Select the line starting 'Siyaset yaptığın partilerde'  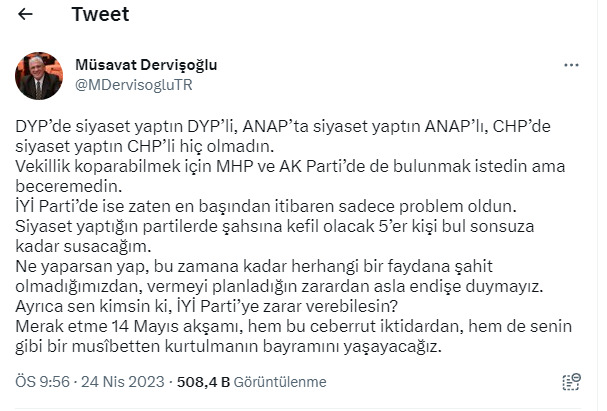tap(274, 226)
